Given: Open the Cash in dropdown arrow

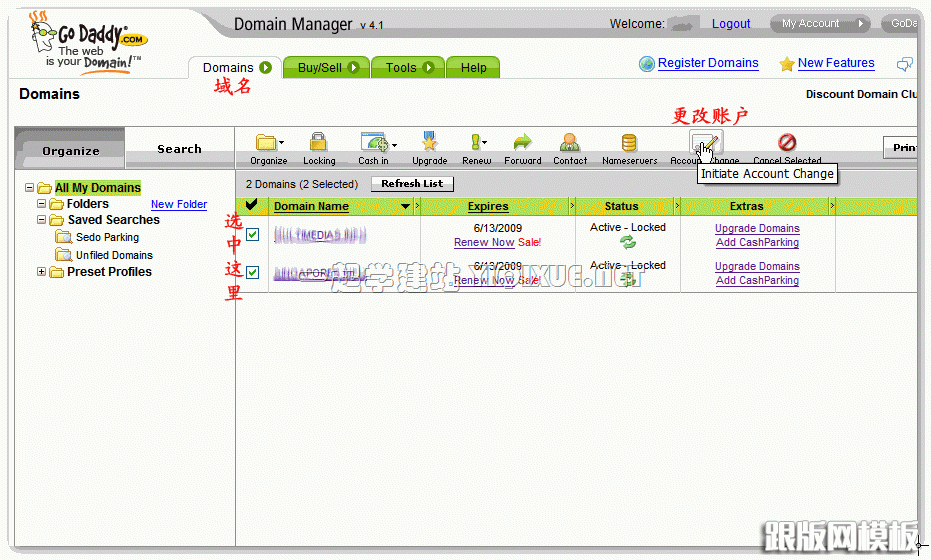Looking at the screenshot, I should click(394, 145).
